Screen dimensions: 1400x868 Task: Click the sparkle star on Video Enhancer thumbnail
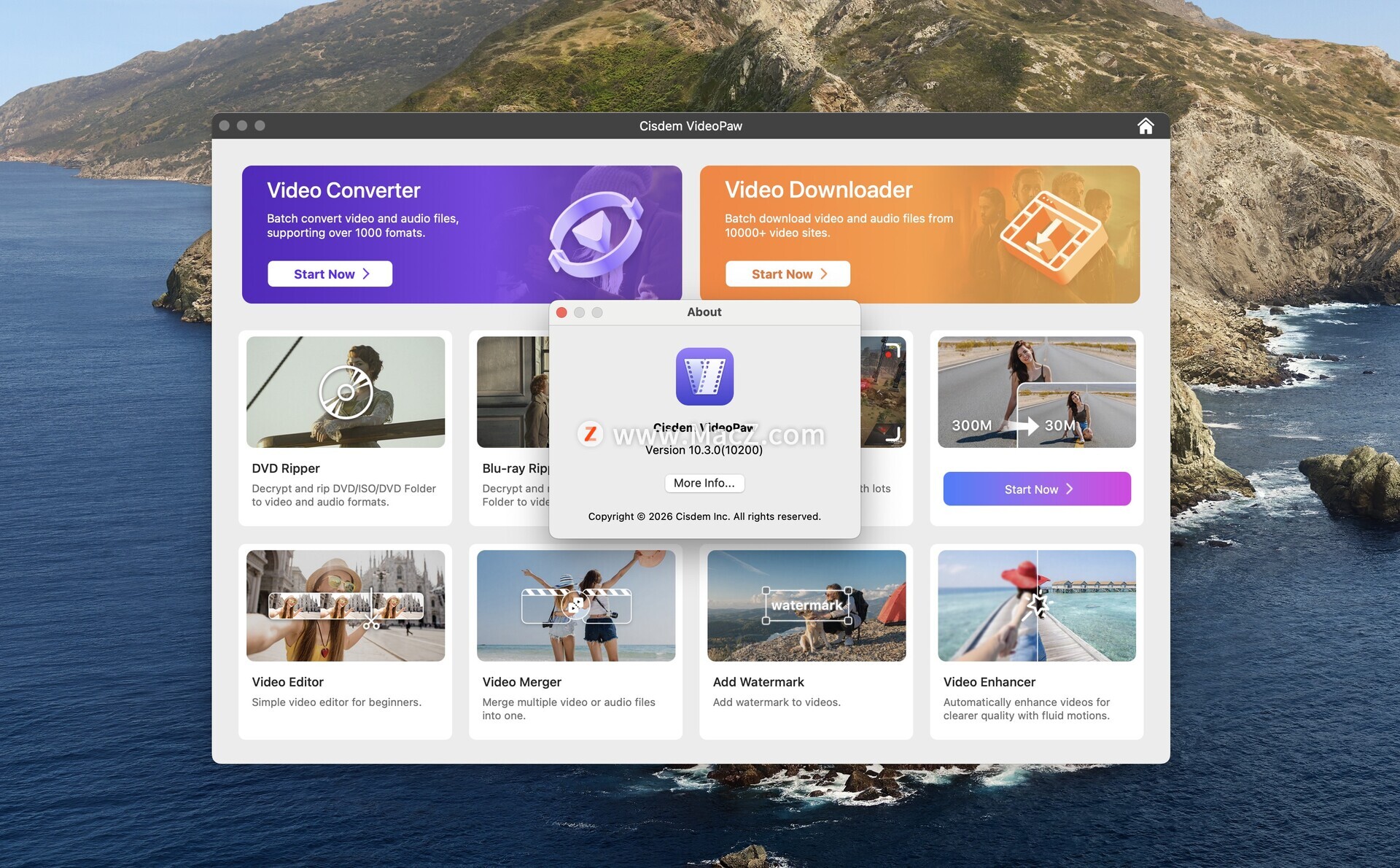tap(1038, 604)
